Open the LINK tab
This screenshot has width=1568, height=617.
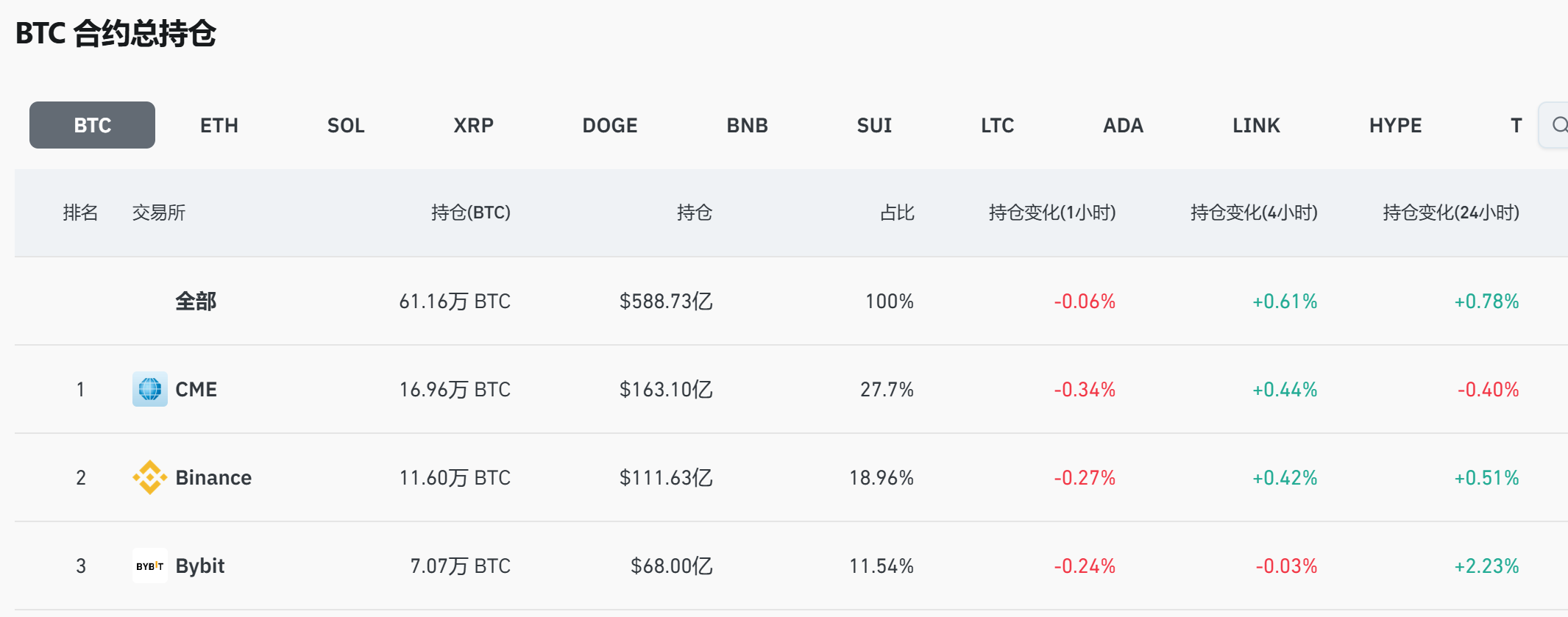click(x=1256, y=125)
